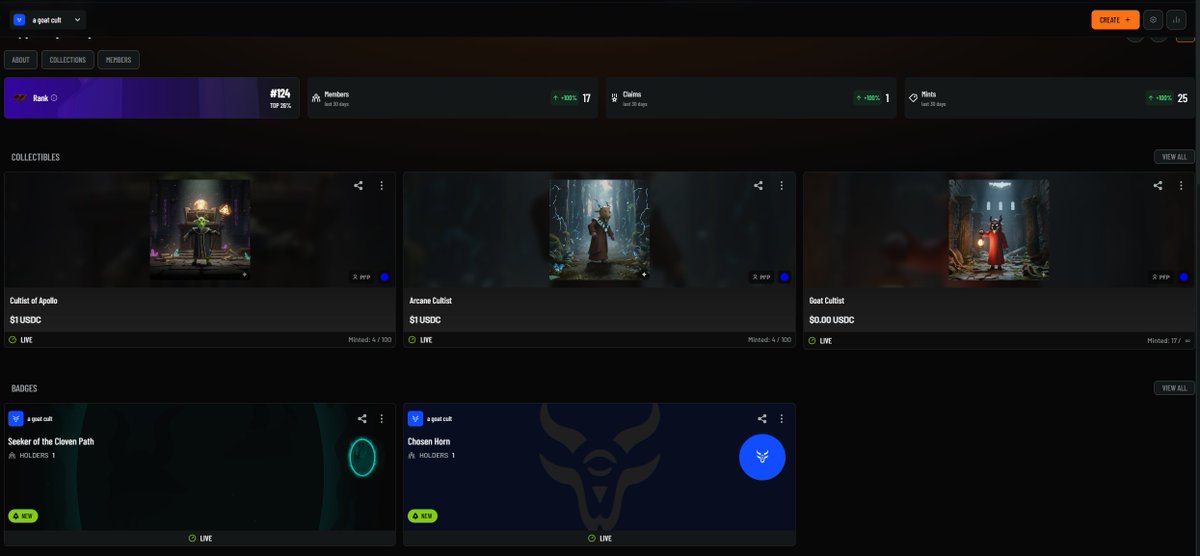Open more options for Goat Cultist
Screen dimensions: 1200x556
tap(1181, 186)
